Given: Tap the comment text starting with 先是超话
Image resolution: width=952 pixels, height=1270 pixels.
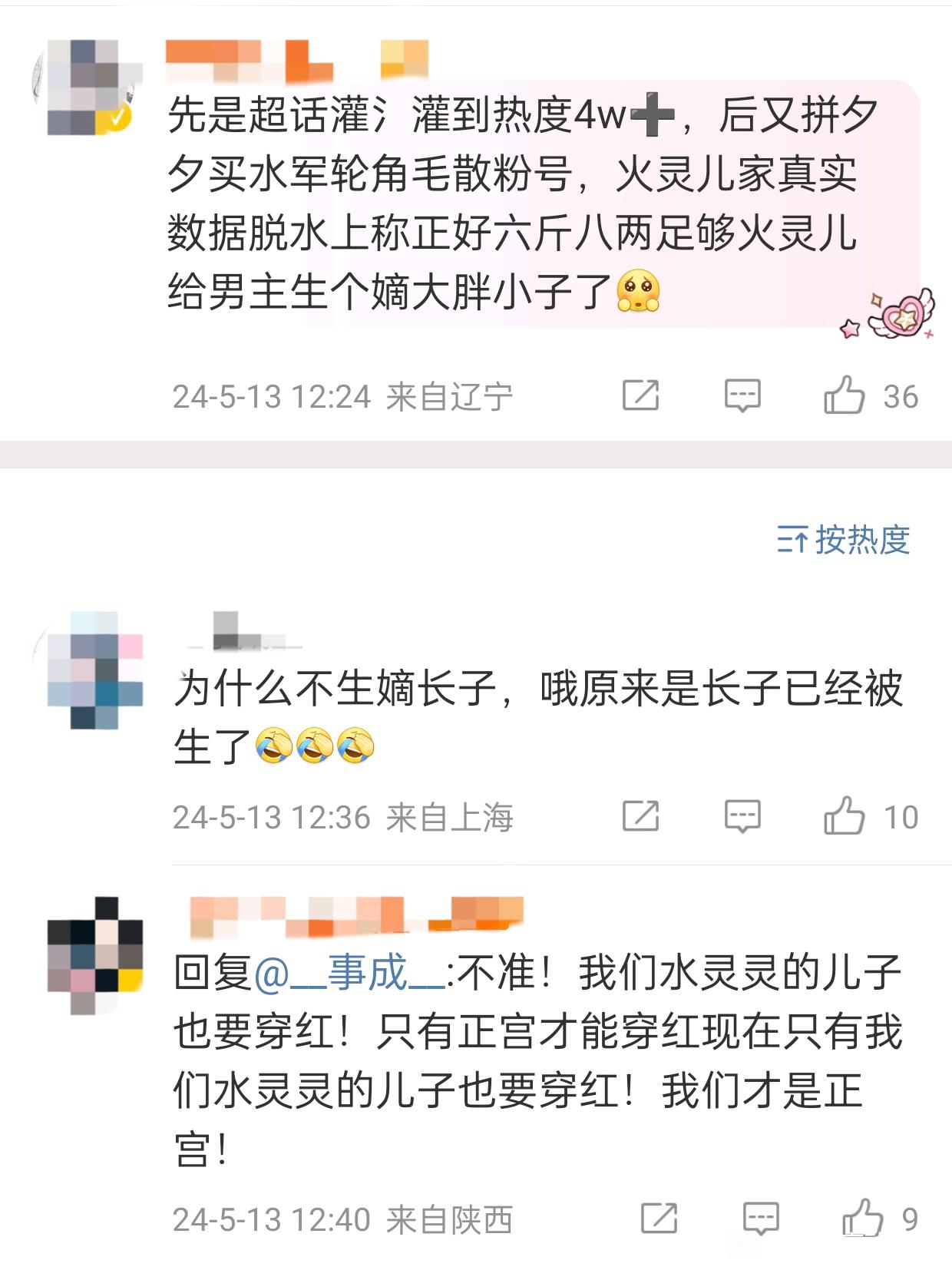Looking at the screenshot, I should pyautogui.click(x=524, y=203).
